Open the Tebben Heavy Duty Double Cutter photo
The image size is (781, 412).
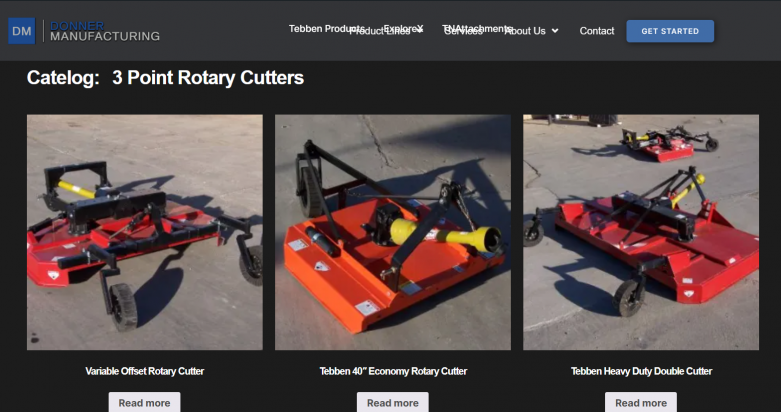coord(641,232)
